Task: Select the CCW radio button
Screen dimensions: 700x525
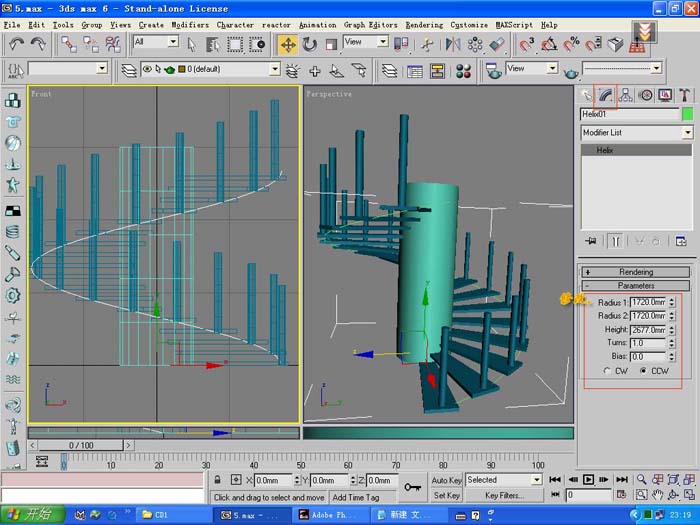Action: click(642, 370)
